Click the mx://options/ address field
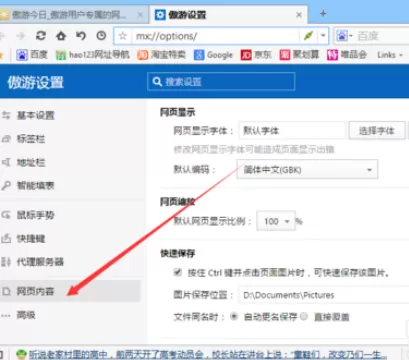Viewport: 409px width, 360px height. 216,36
